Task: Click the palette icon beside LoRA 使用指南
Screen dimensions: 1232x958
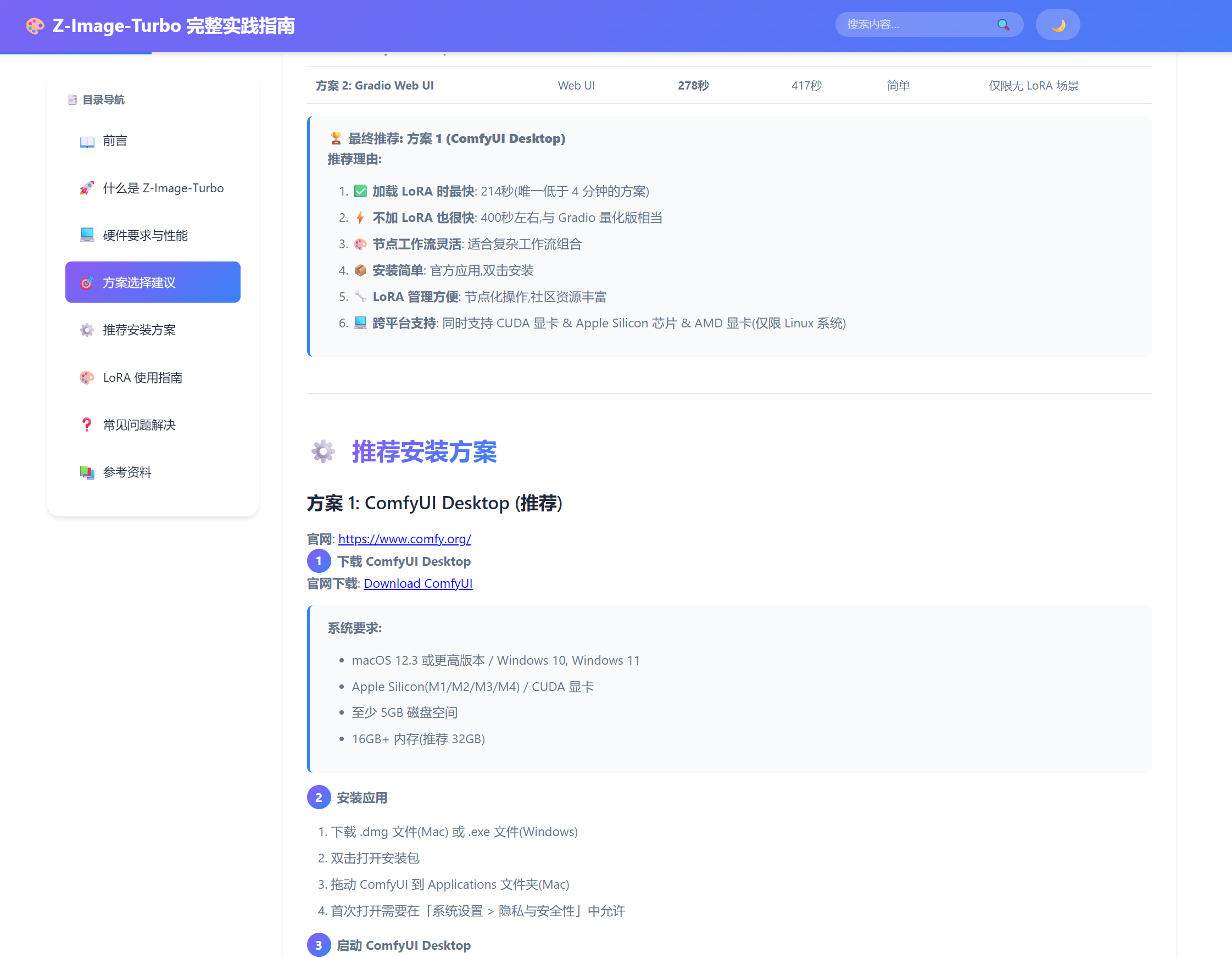Action: point(87,377)
